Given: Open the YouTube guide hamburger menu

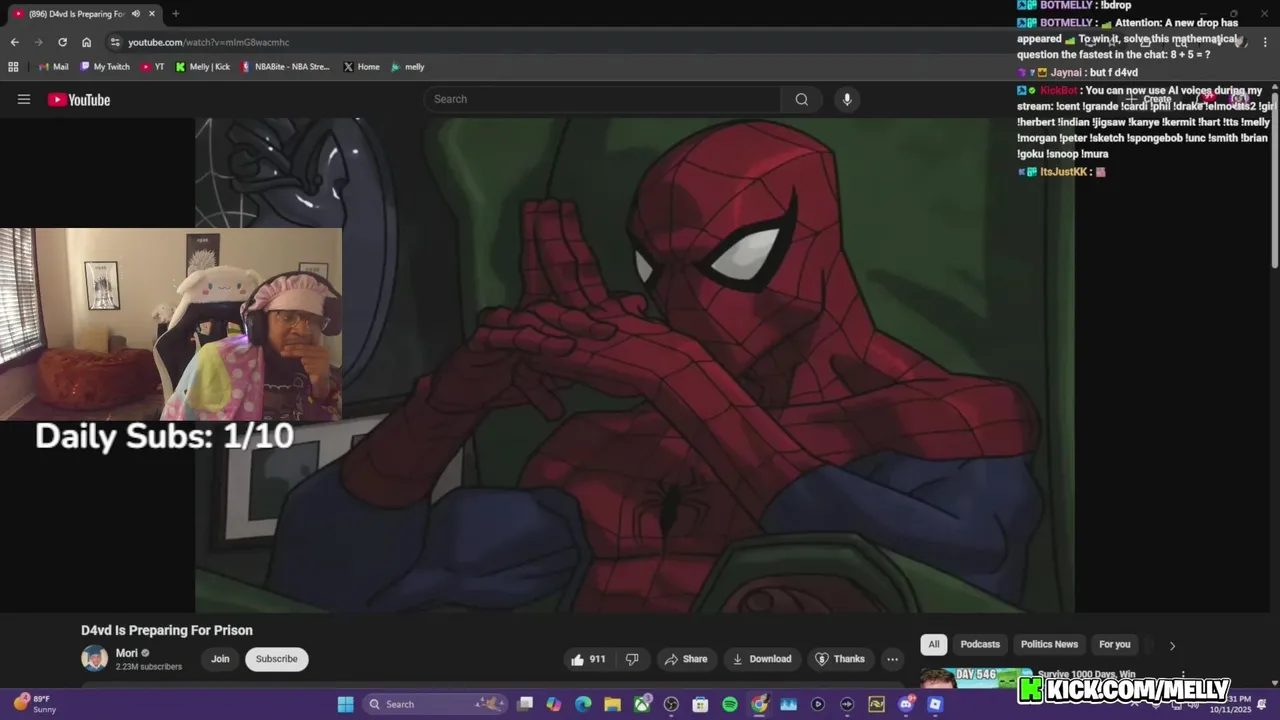Looking at the screenshot, I should 24,99.
